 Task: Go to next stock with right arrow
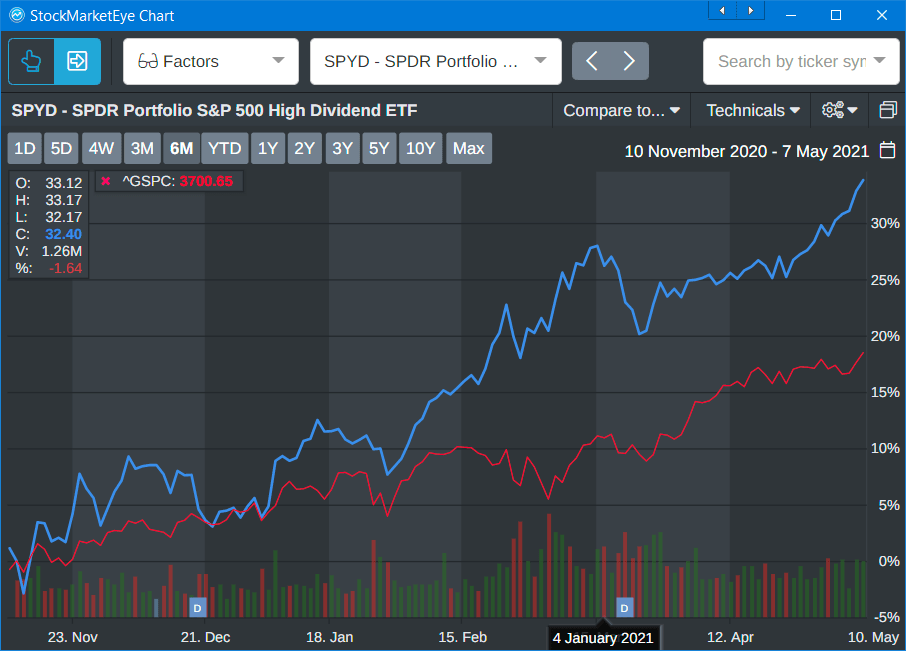629,61
